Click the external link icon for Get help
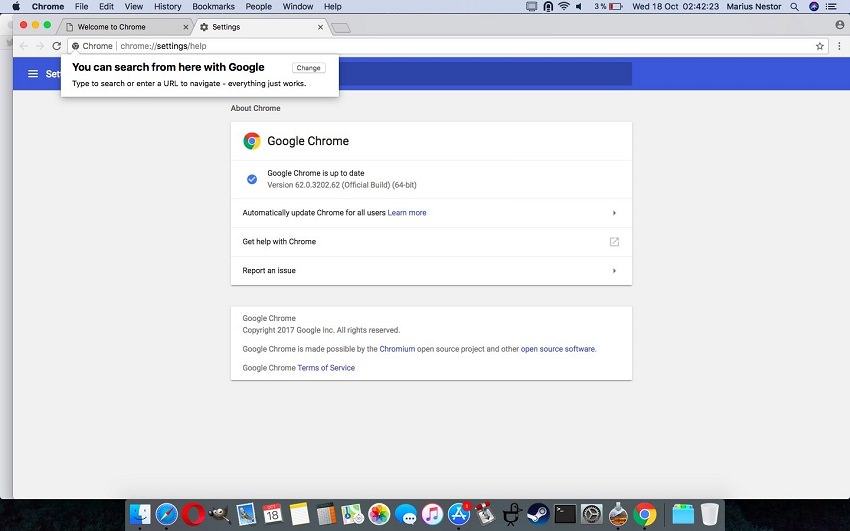 click(614, 242)
